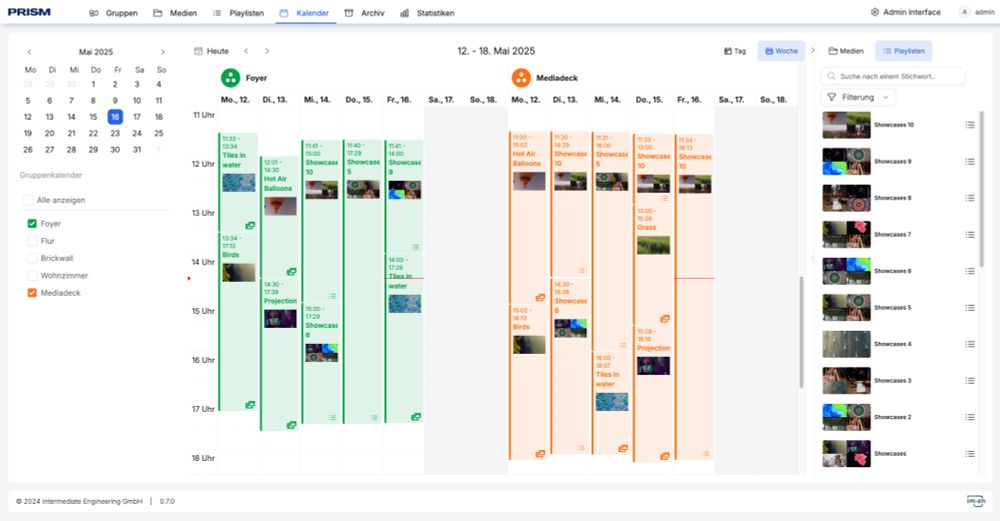Open list icon for Showcases 6 playlist

(x=970, y=271)
